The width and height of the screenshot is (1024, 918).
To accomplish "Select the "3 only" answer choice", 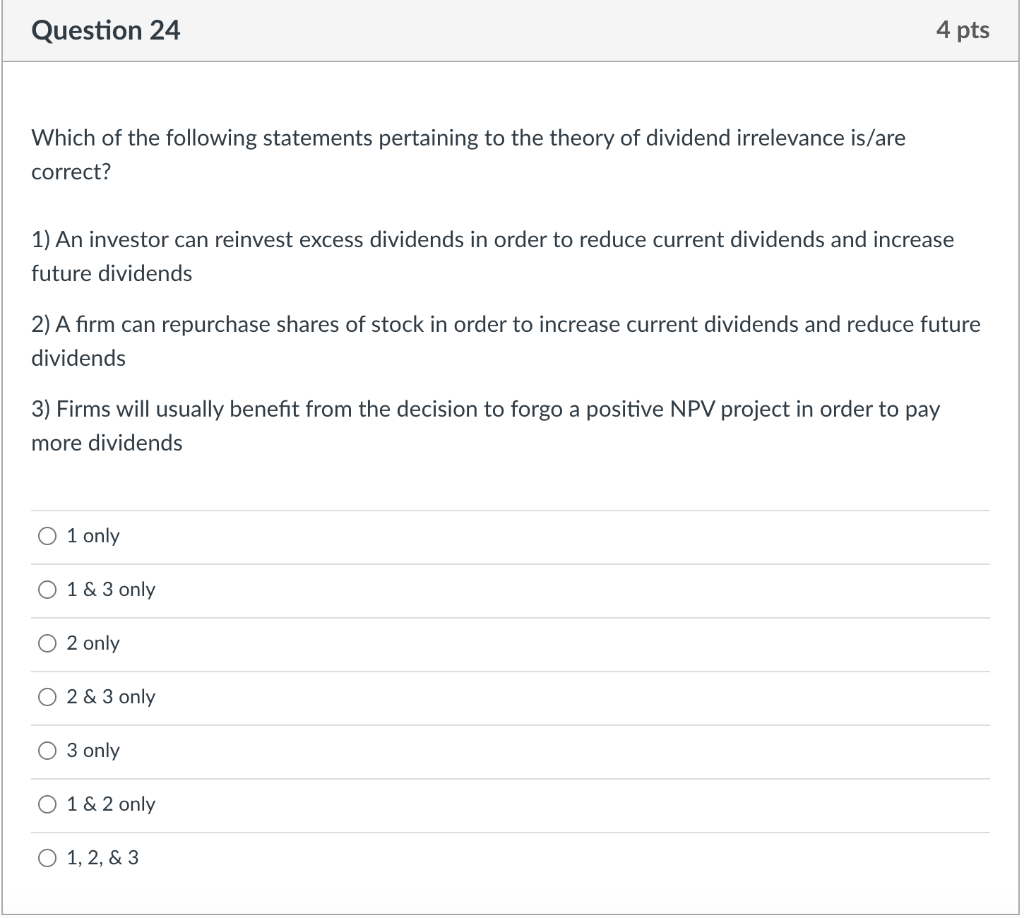I will (47, 751).
